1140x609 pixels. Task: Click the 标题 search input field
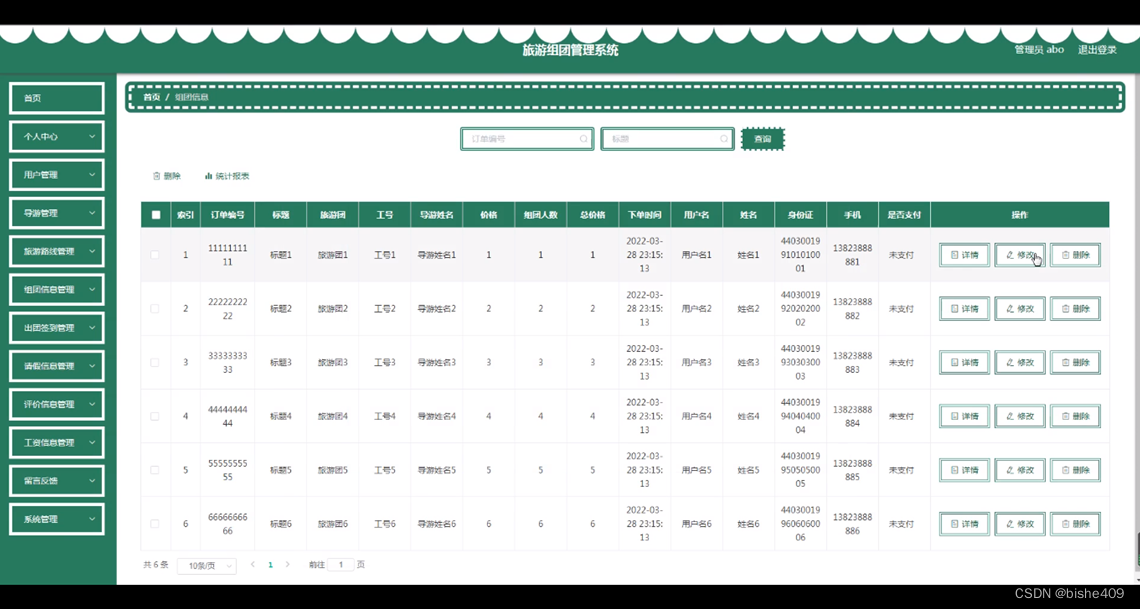pos(667,139)
